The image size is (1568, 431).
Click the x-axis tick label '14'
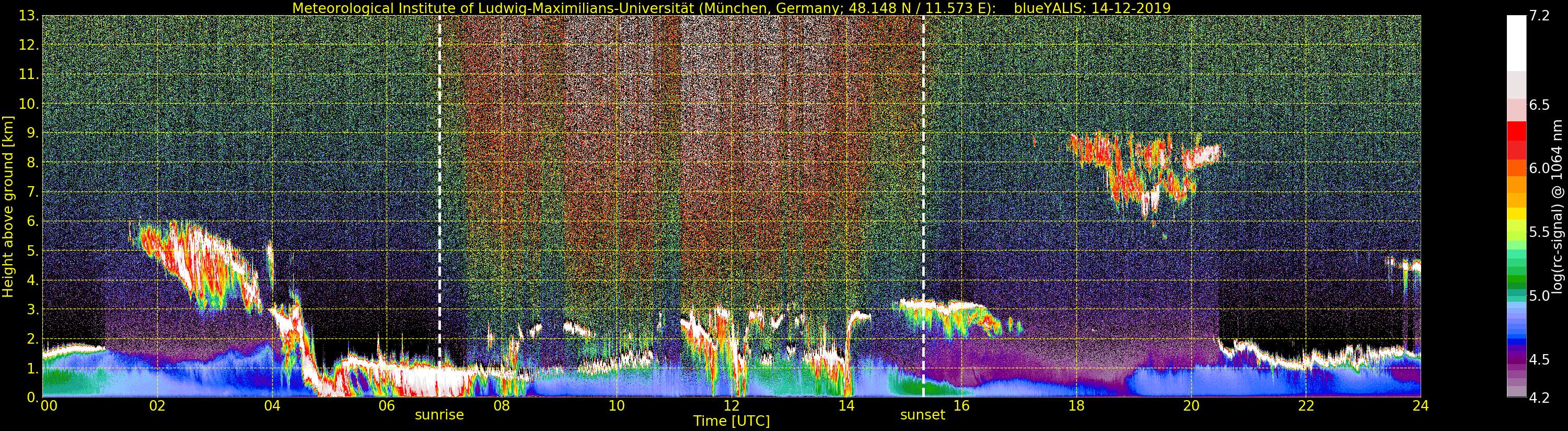[x=846, y=406]
